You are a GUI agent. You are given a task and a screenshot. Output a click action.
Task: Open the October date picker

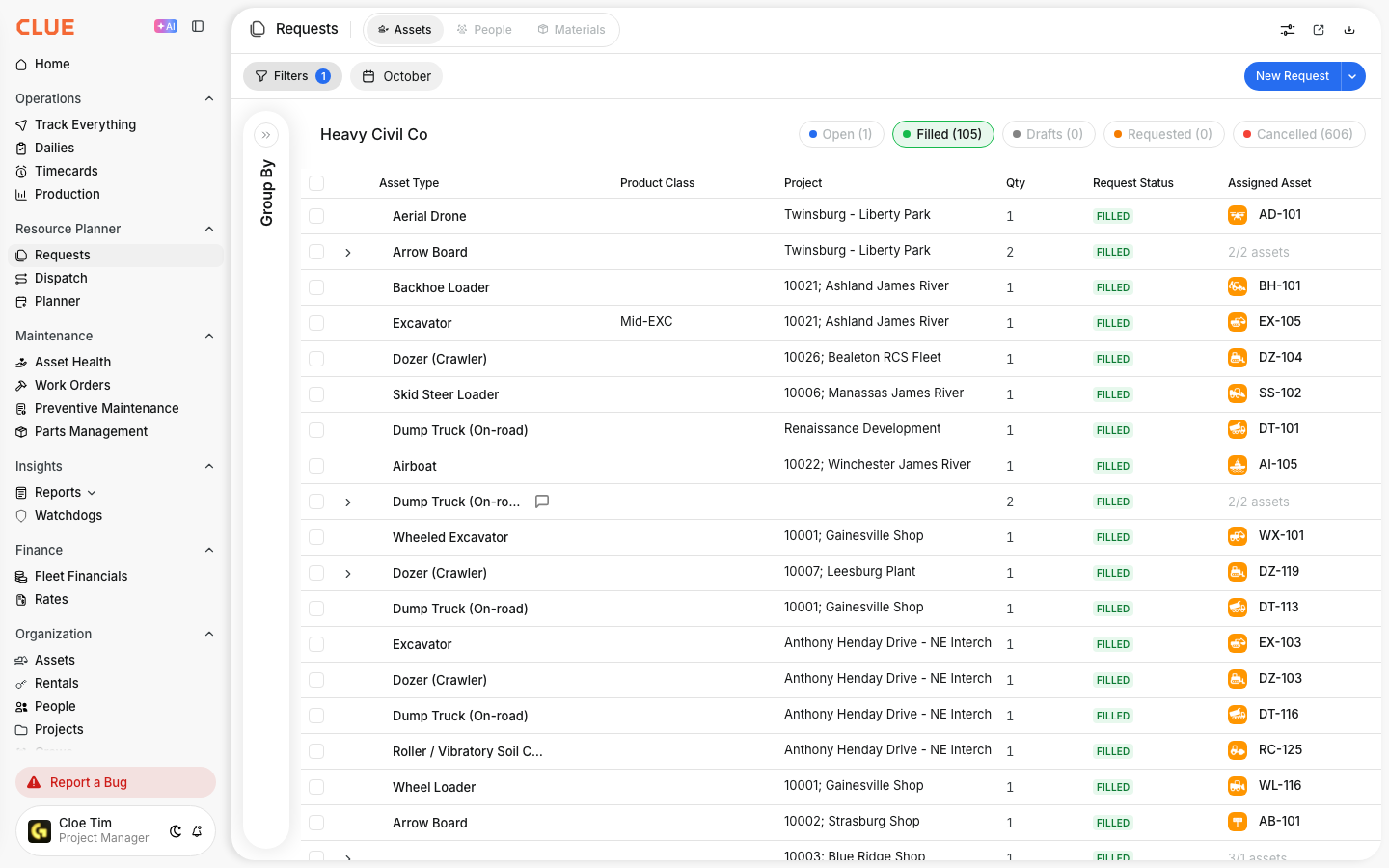[x=396, y=76]
